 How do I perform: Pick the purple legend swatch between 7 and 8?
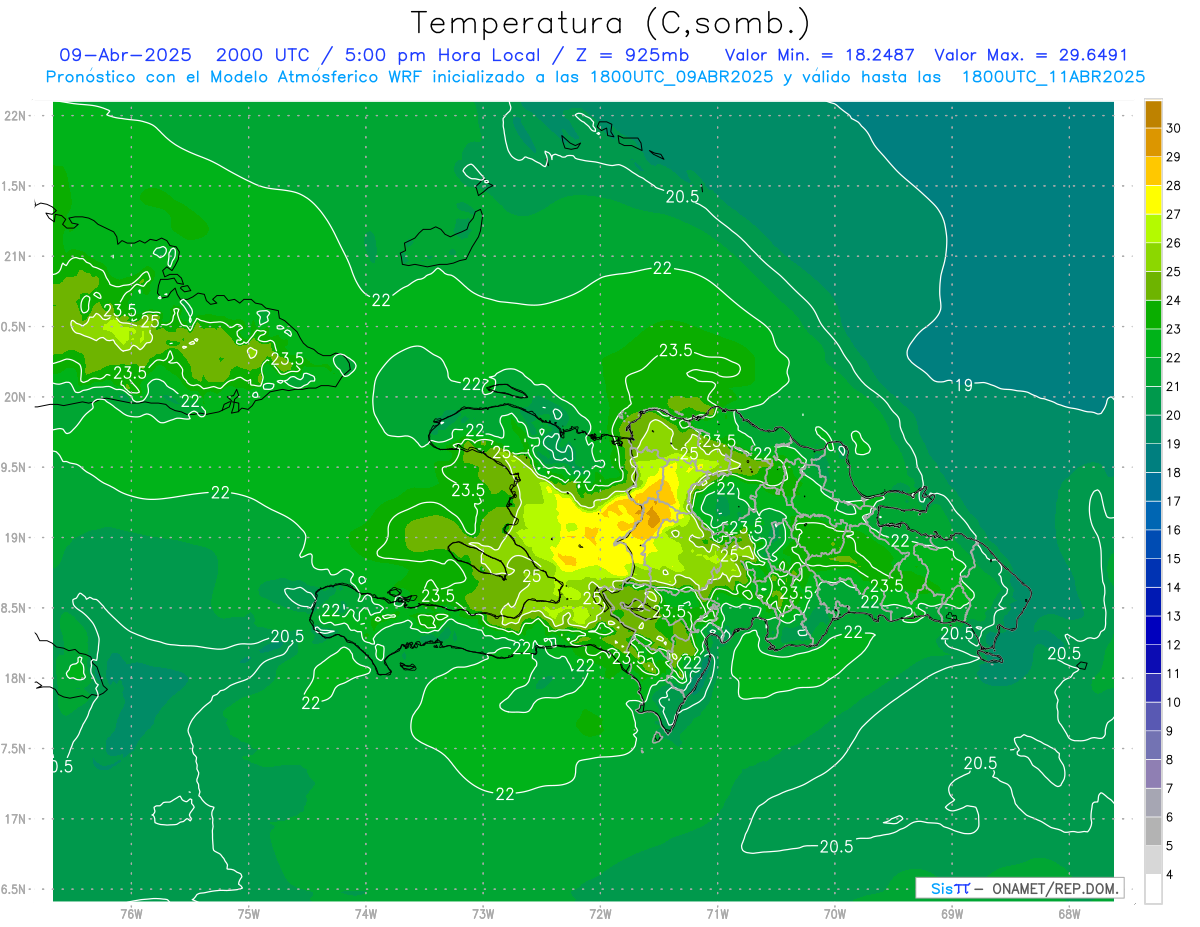tap(1153, 774)
